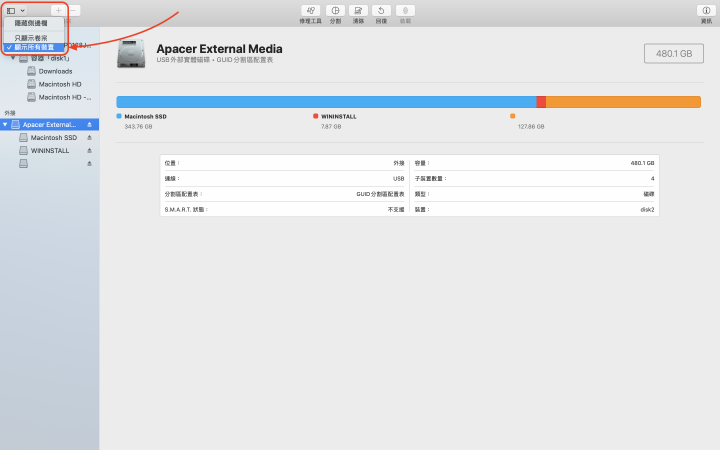This screenshot has height=450, width=720.
Task: Click the orange legend dot above 127.86 GB
Action: [512, 116]
